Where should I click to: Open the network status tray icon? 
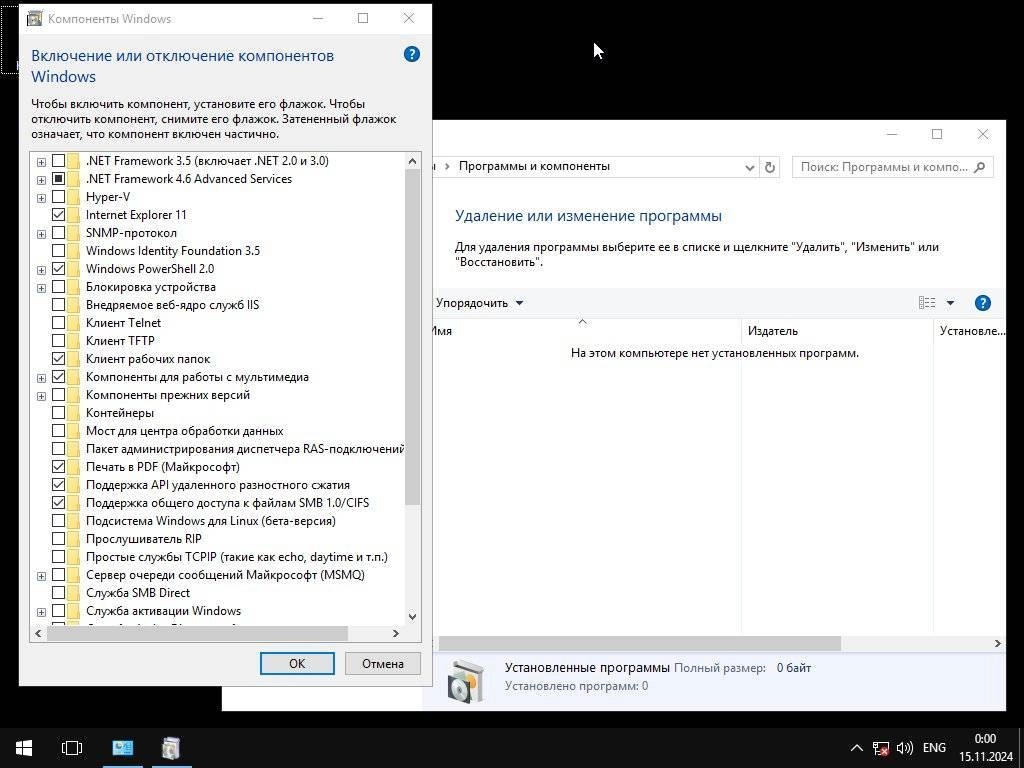tap(881, 748)
